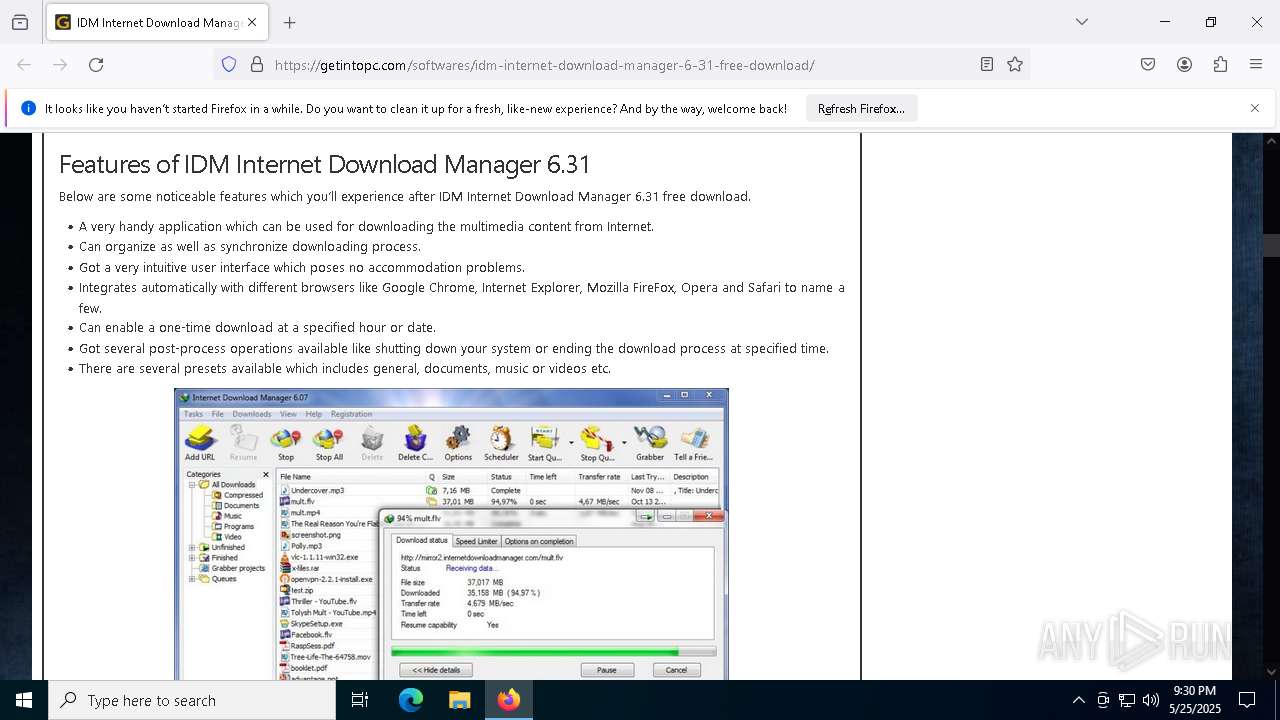Open the Firefox application menu

click(x=1256, y=65)
